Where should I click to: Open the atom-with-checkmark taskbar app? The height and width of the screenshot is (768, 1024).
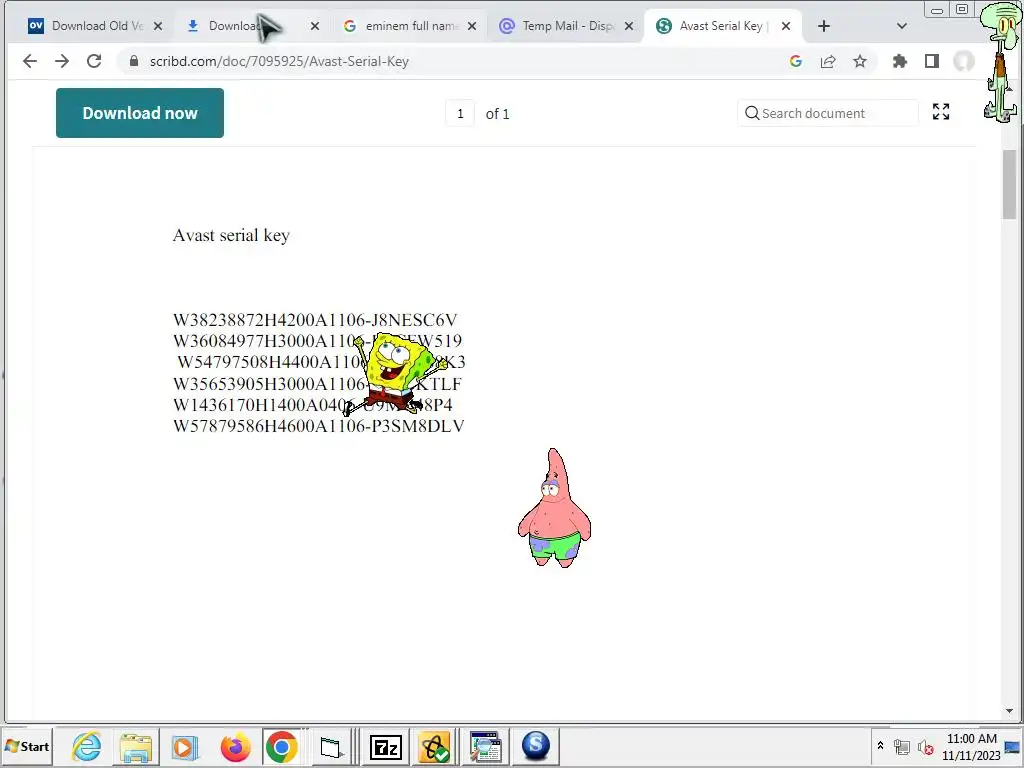point(435,746)
